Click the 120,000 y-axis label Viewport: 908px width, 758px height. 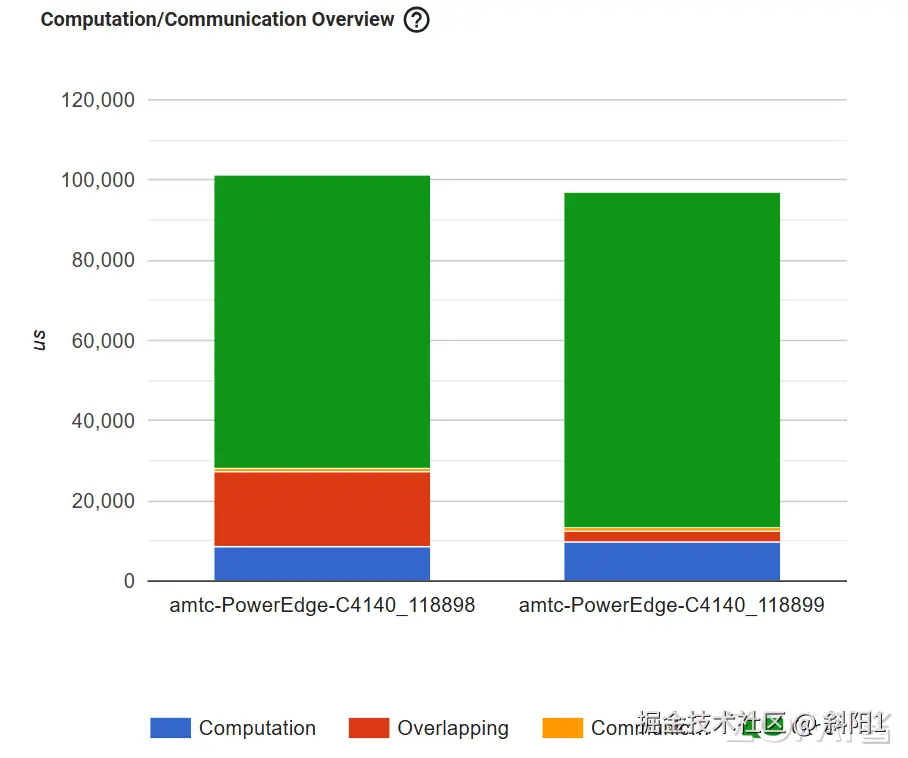click(98, 100)
